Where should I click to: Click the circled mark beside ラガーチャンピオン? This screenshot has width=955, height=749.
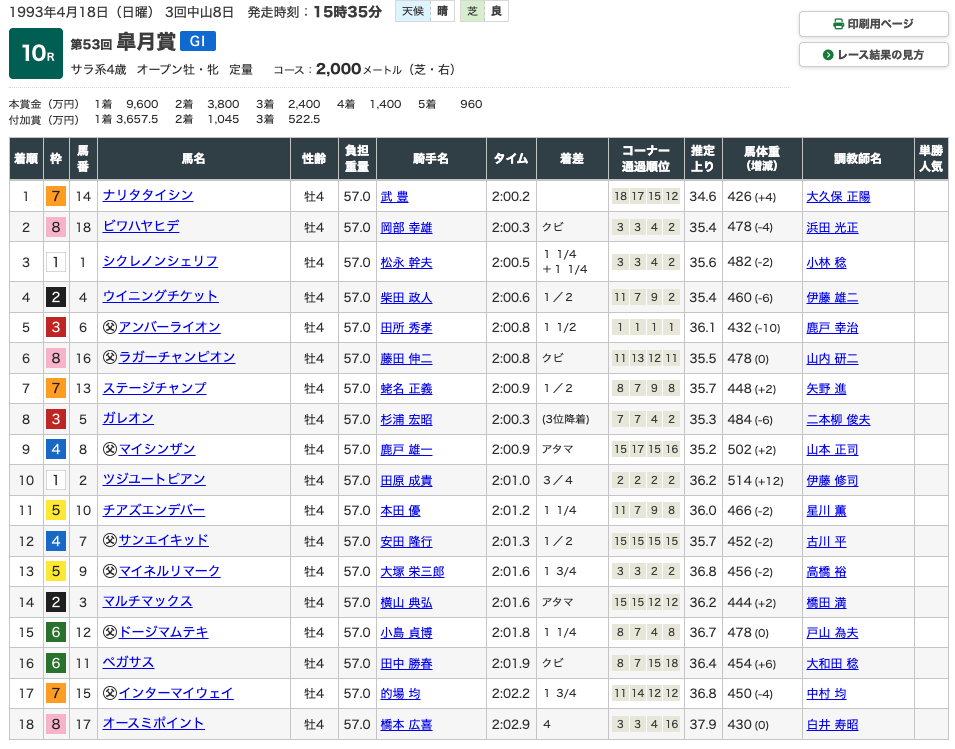pyautogui.click(x=110, y=358)
